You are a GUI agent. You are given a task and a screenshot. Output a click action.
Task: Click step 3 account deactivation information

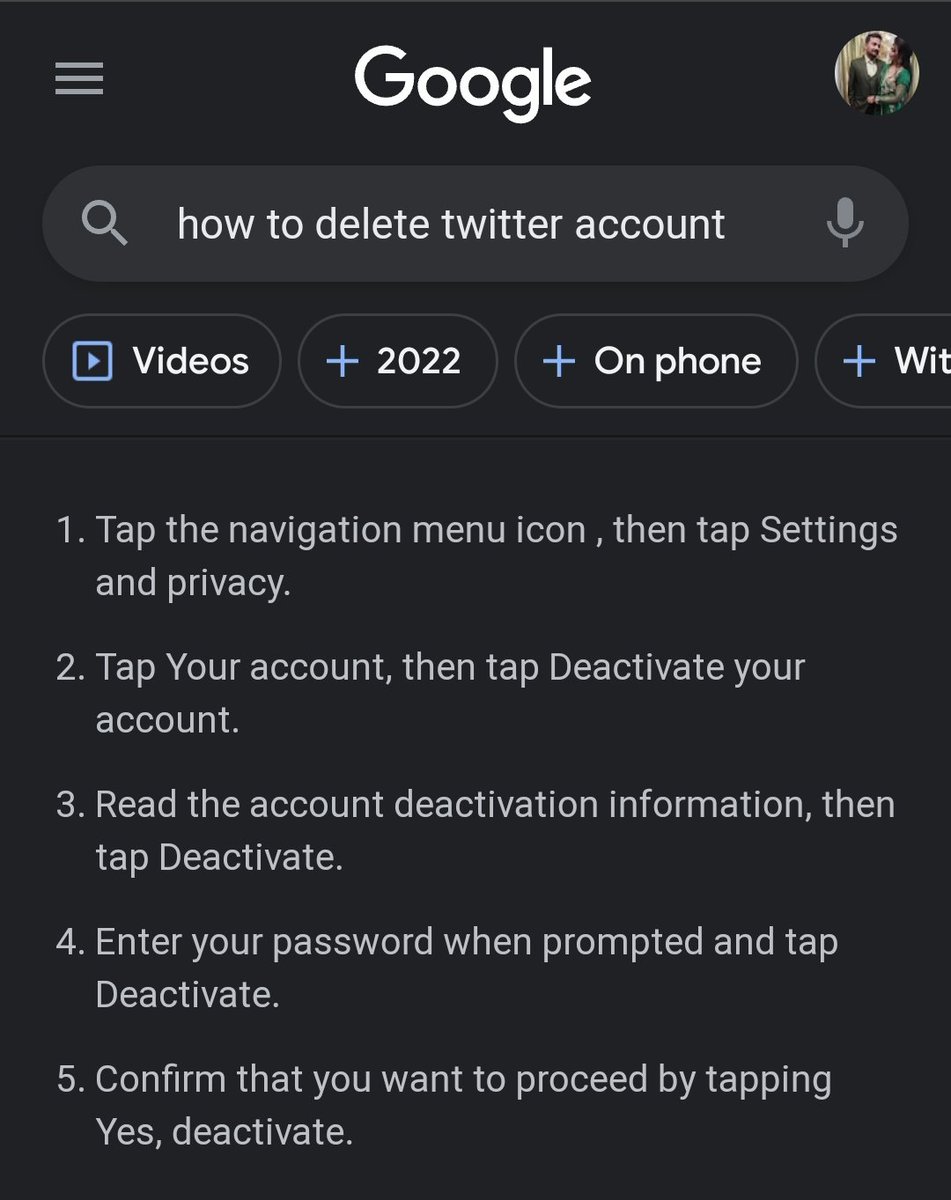pyautogui.click(x=475, y=830)
